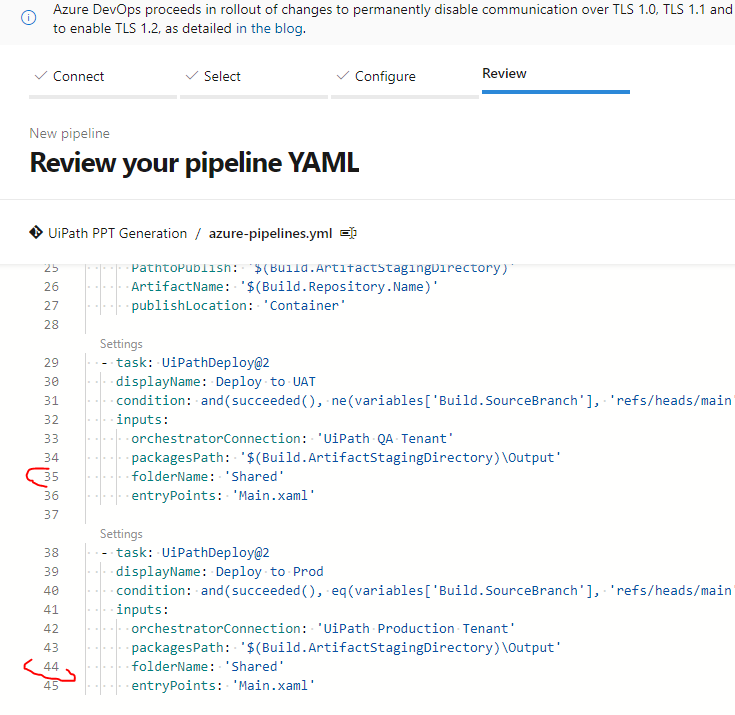
Task: Click the publishLocation 'Container' line
Action: point(238,306)
